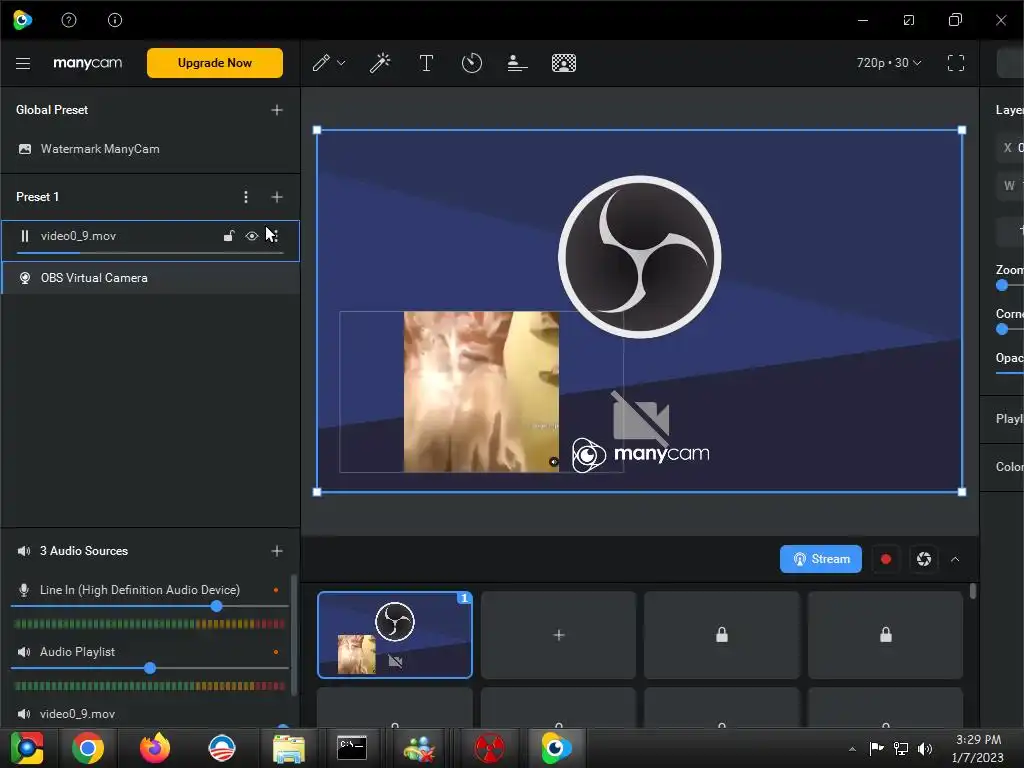This screenshot has height=768, width=1024.
Task: Open Firefox from the taskbar
Action: (155, 748)
